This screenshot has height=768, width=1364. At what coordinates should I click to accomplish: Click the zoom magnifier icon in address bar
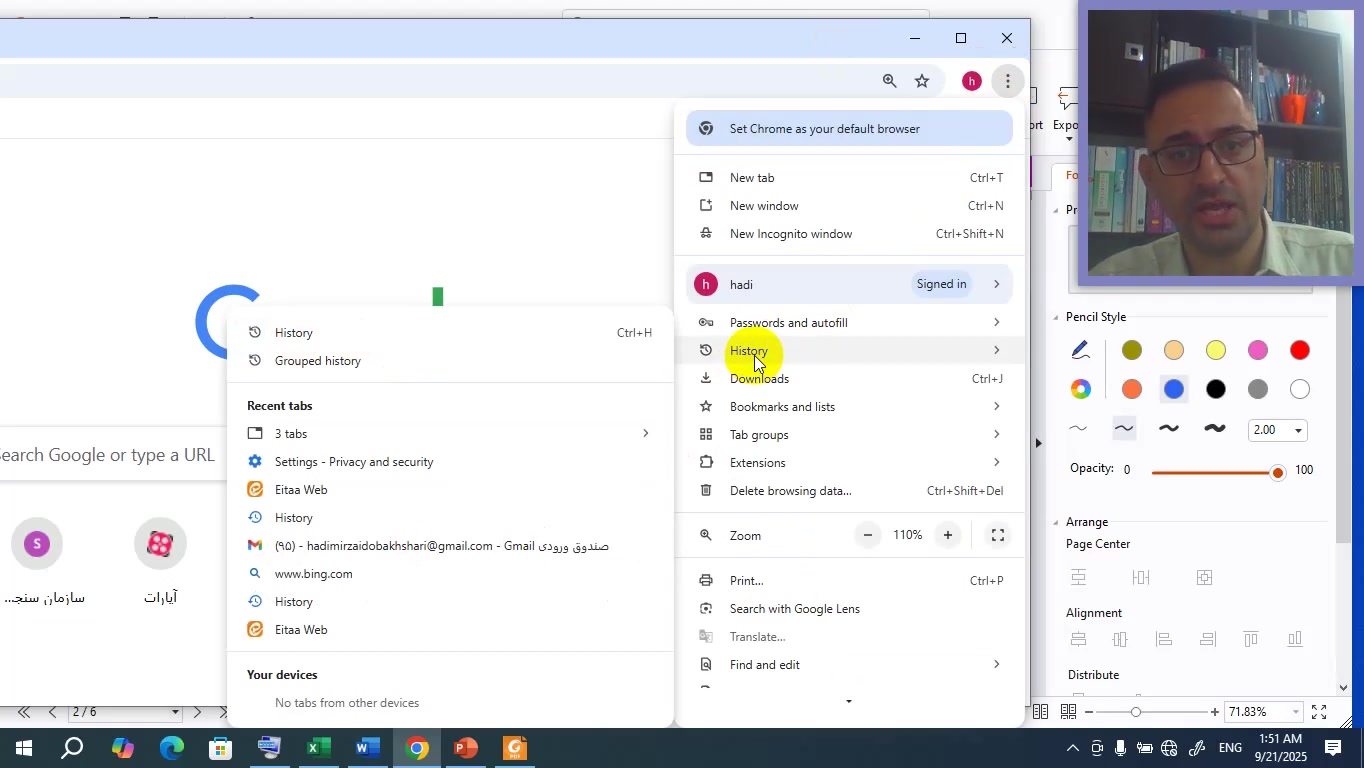click(x=889, y=81)
